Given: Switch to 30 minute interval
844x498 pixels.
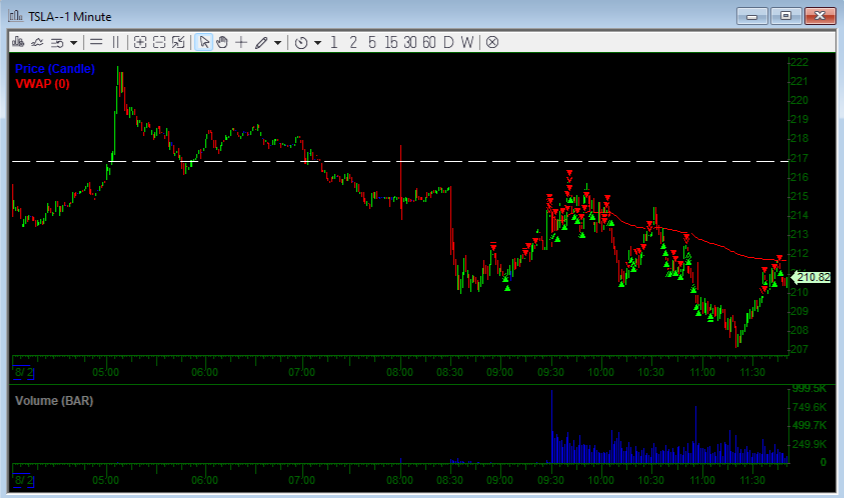Looking at the screenshot, I should (x=410, y=42).
